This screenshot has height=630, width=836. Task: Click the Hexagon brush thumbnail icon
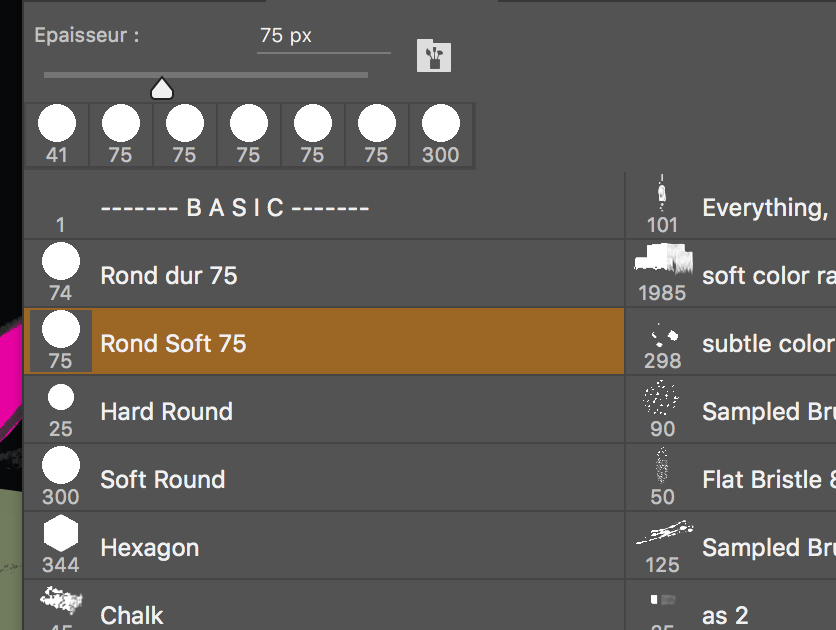(x=61, y=535)
